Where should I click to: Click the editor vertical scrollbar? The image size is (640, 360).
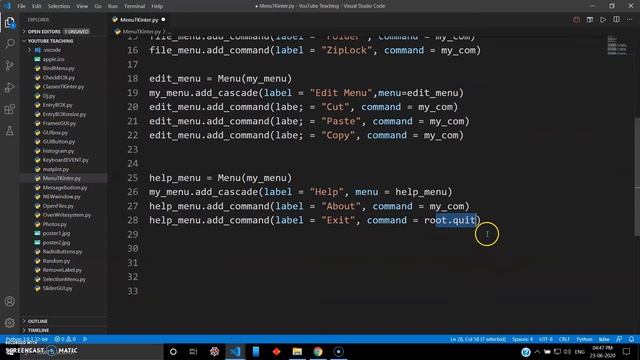637,178
